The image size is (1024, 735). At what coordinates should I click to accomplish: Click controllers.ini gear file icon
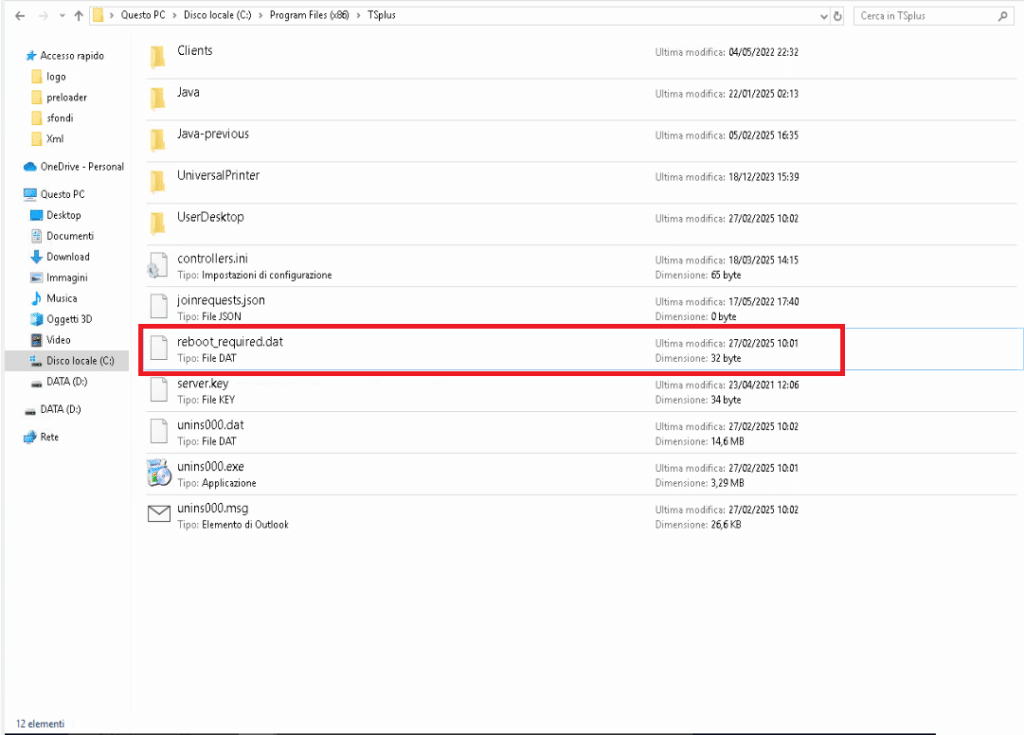coord(158,265)
